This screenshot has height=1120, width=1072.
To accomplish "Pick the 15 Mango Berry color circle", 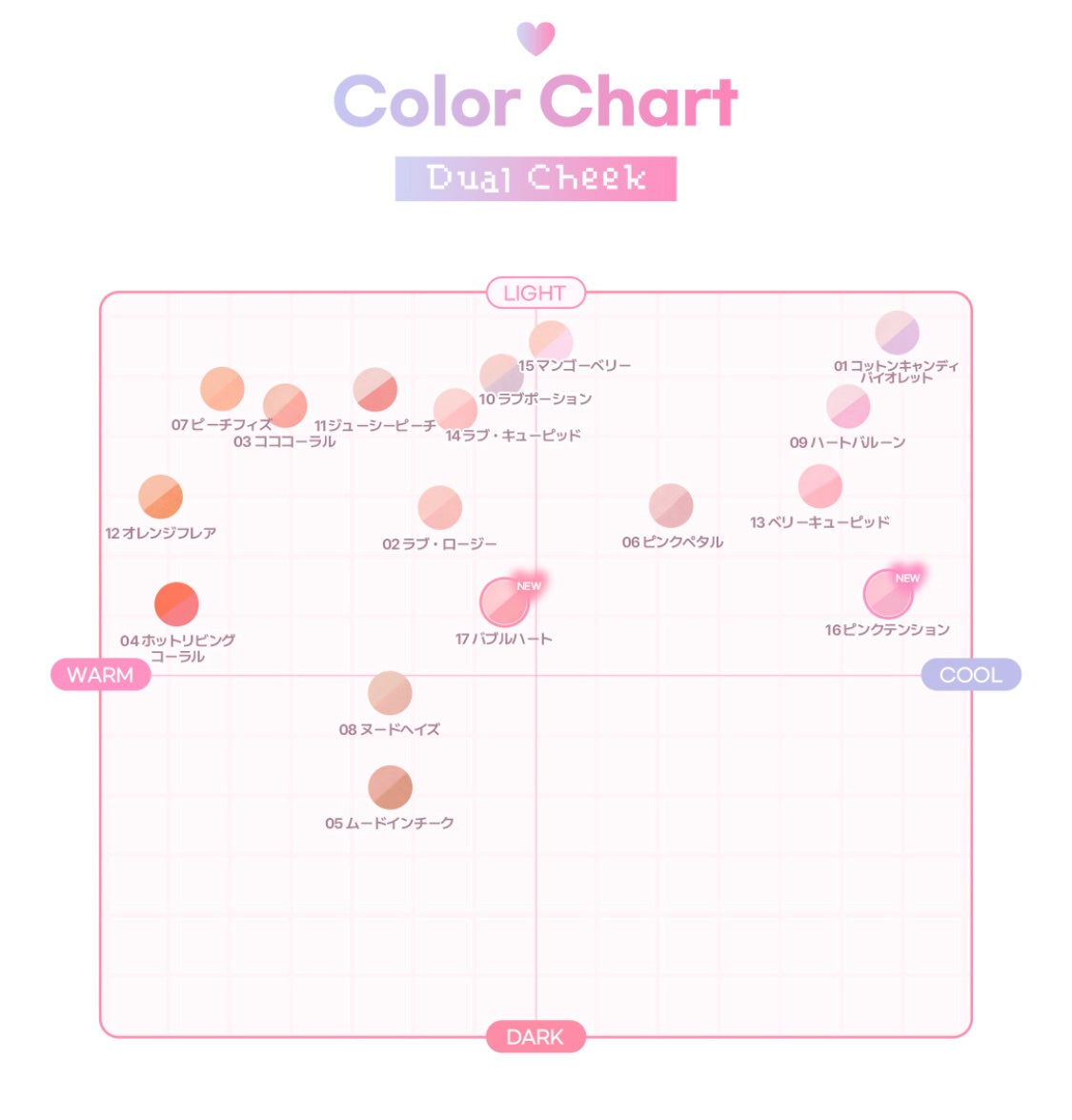I will (x=551, y=342).
